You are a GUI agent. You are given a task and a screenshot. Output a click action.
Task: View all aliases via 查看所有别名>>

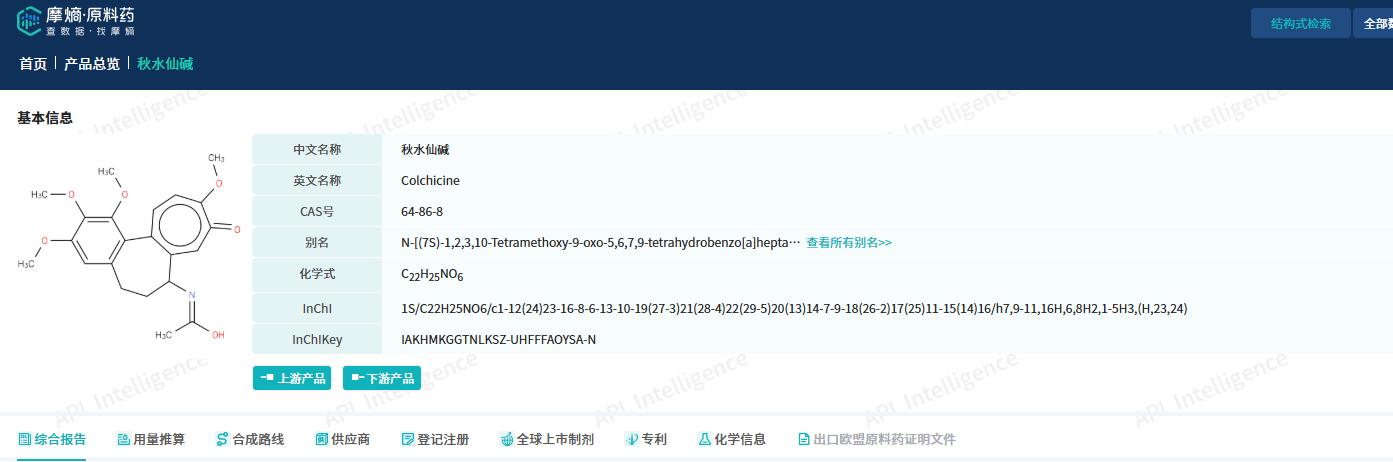click(849, 242)
